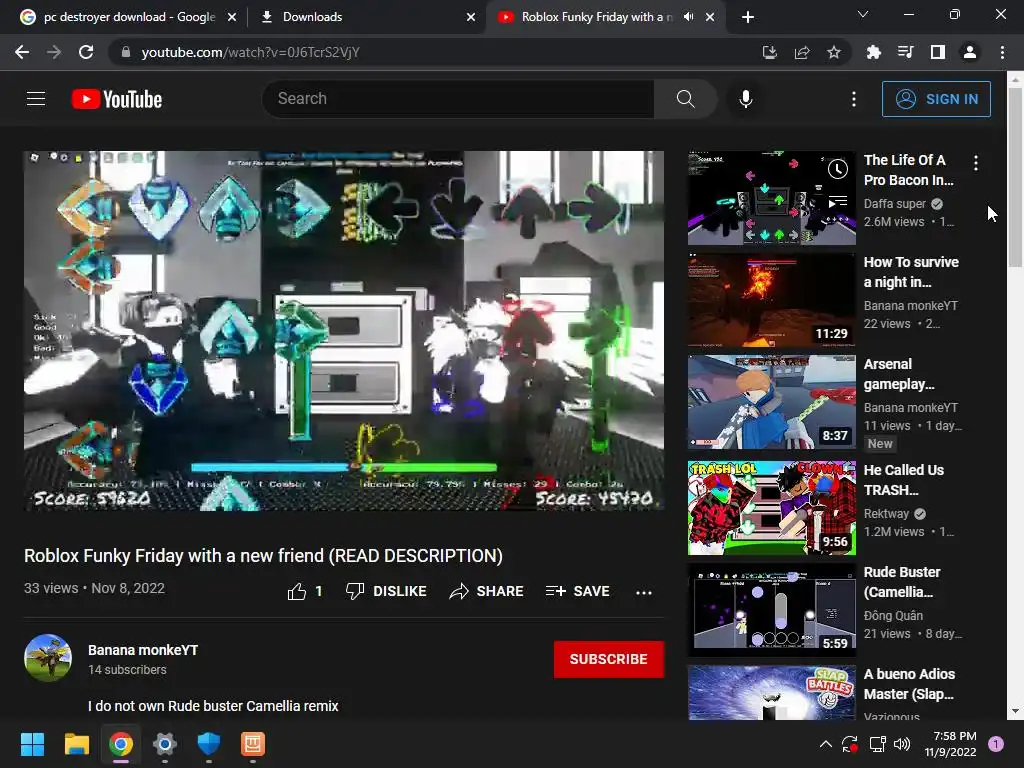Open A bueno Adios Master video title

coord(909,684)
